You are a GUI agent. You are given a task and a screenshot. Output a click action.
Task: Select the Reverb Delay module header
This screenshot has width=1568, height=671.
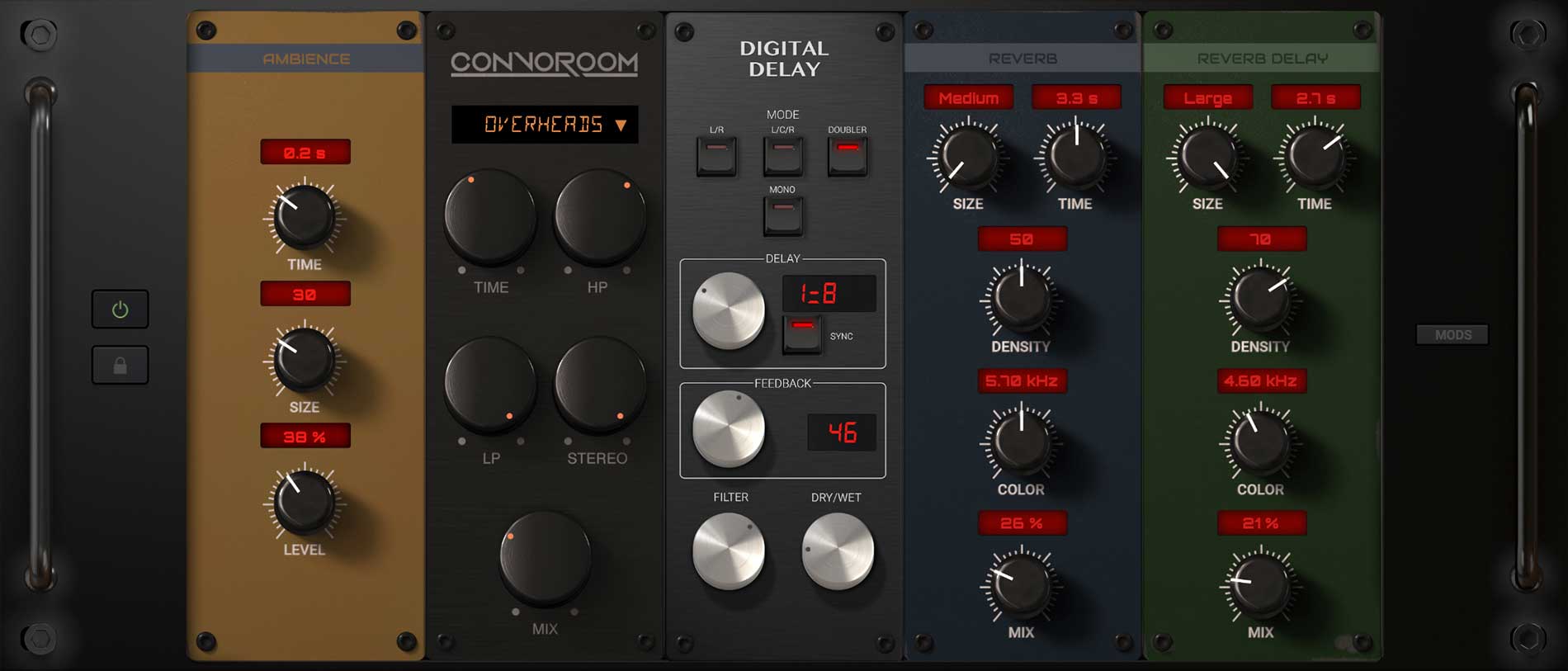coord(1262,59)
